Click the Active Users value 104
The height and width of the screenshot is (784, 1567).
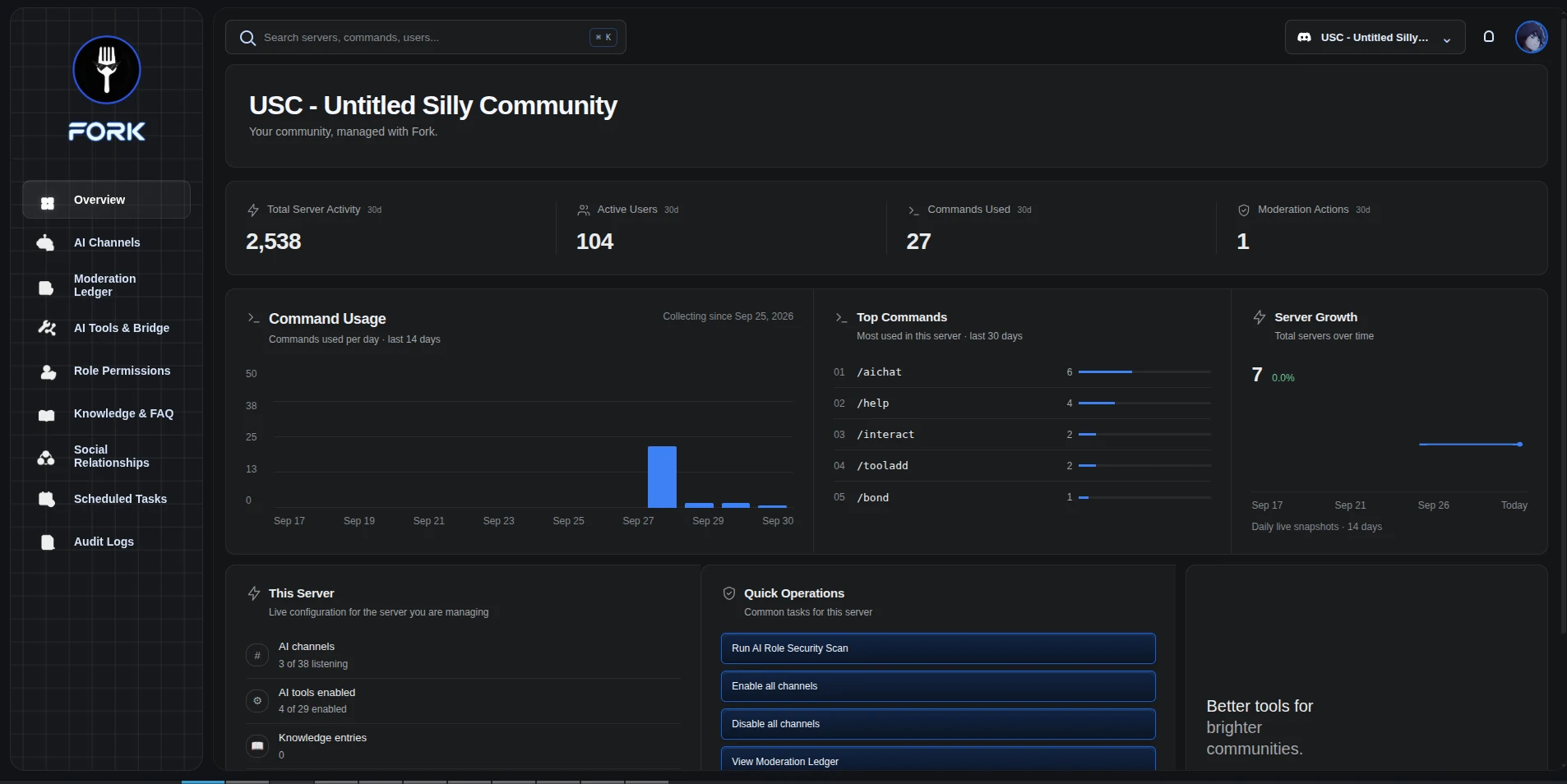pyautogui.click(x=594, y=242)
